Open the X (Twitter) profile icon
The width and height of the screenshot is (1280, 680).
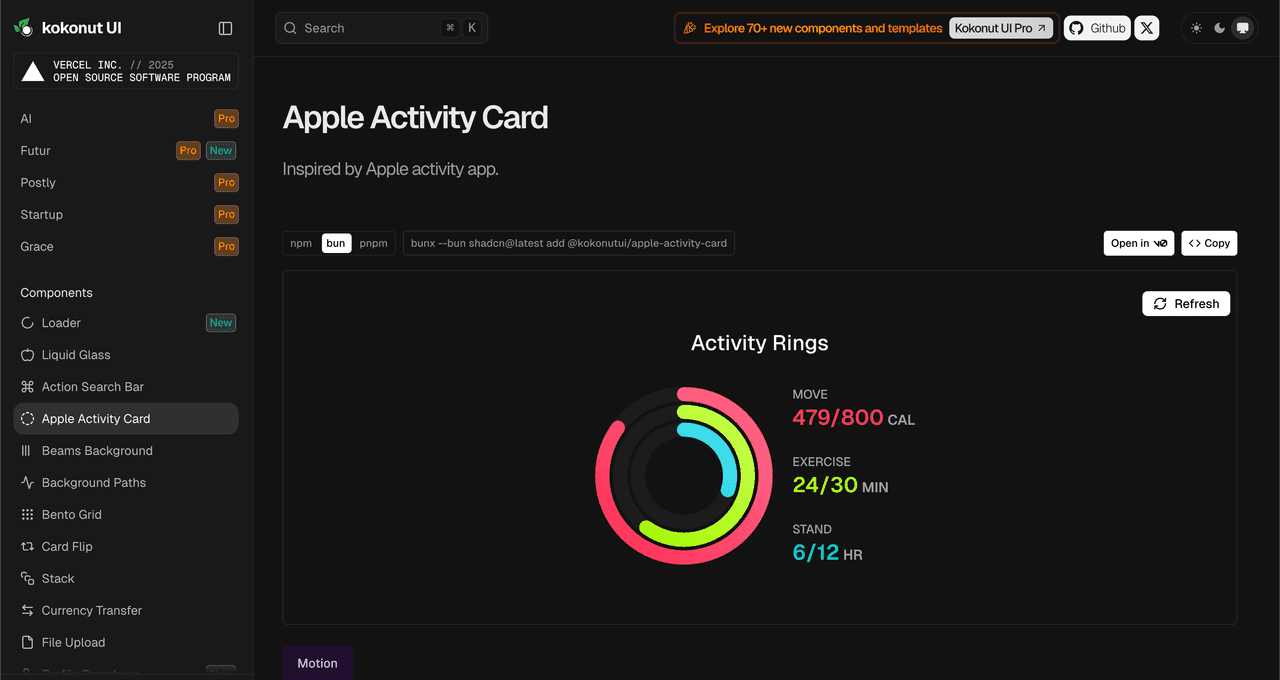click(1147, 28)
